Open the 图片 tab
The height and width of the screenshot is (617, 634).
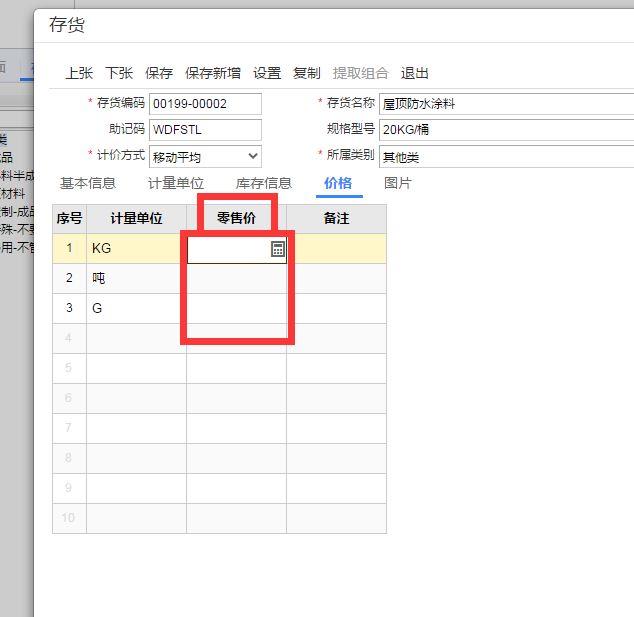(x=397, y=183)
